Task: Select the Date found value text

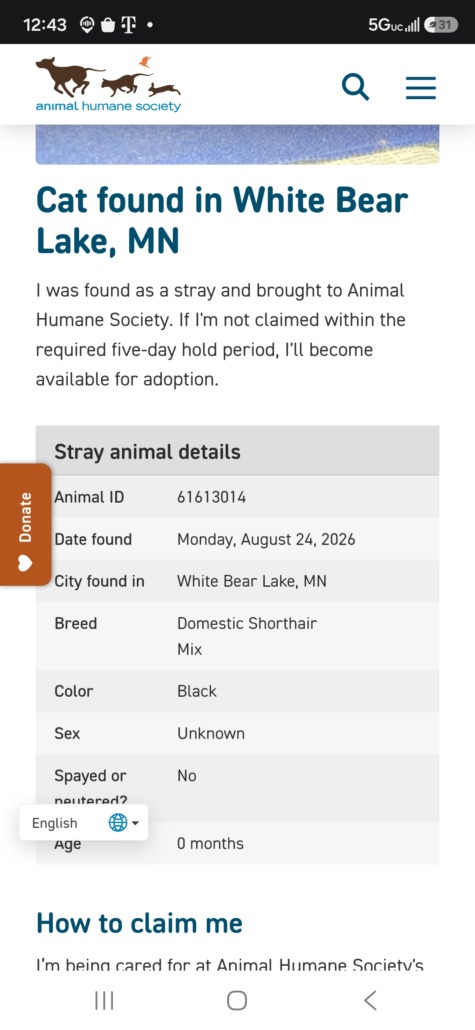Action: [266, 539]
